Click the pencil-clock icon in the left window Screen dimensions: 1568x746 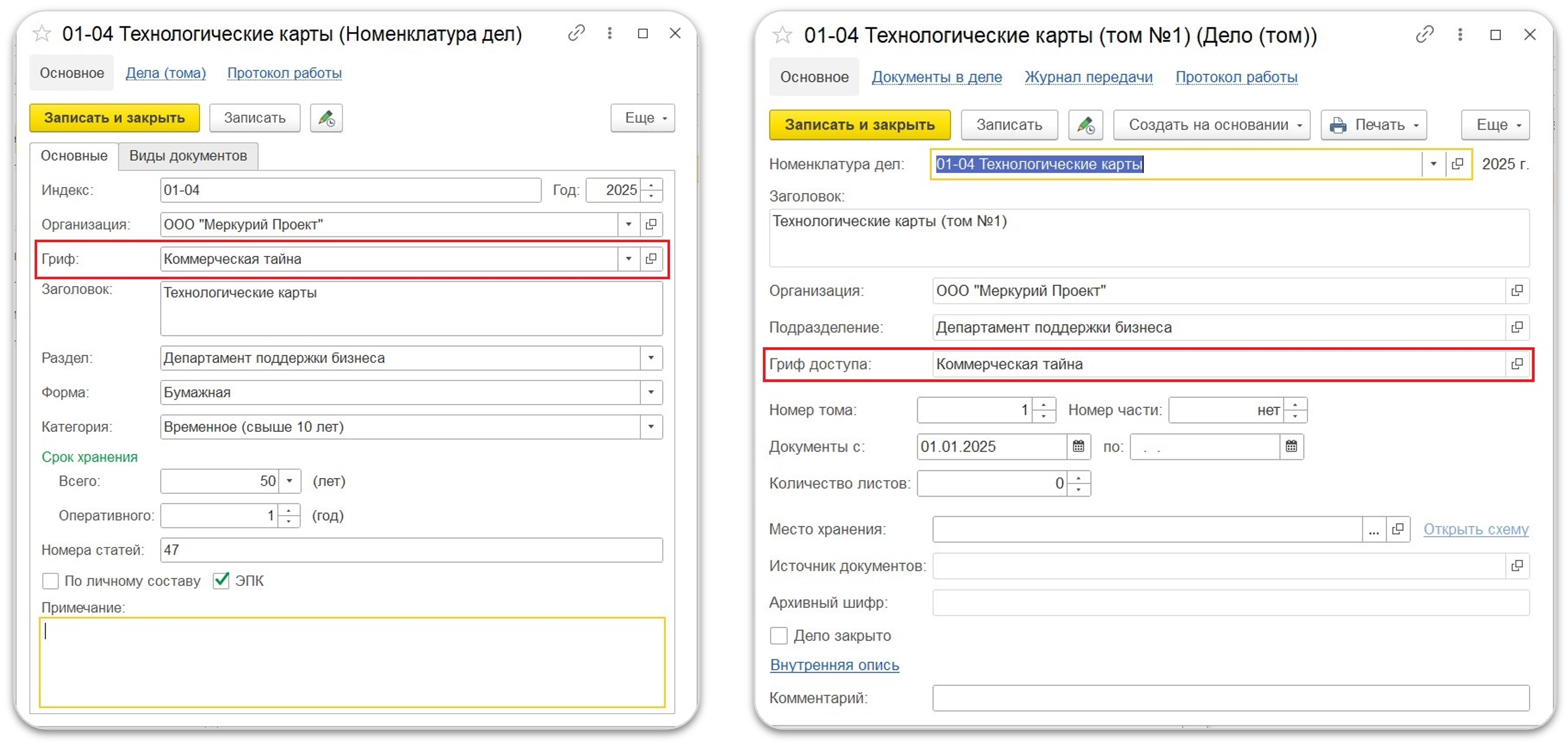[x=326, y=118]
